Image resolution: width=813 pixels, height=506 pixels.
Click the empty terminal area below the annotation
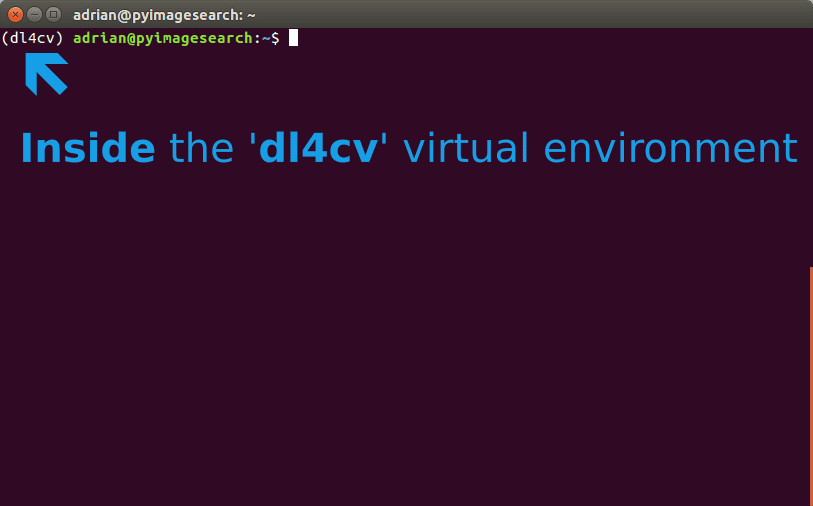(x=404, y=337)
